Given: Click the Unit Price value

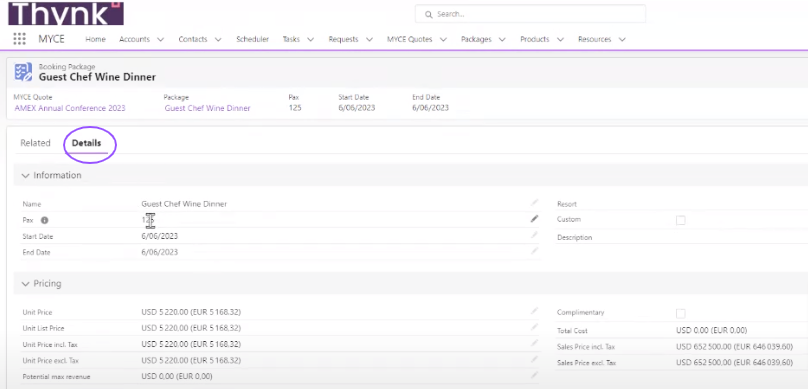Looking at the screenshot, I should click(191, 312).
